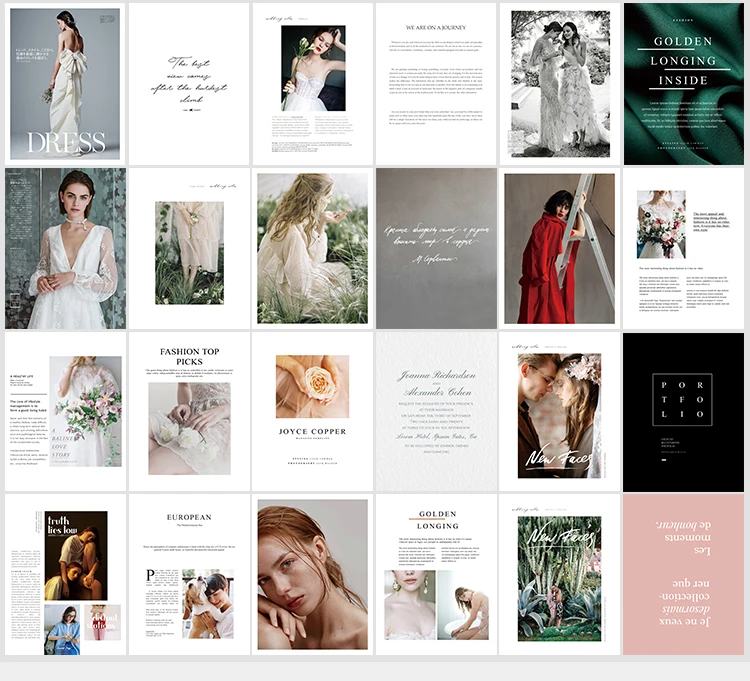Select the pink upside-down French text page
Viewport: 750px width, 681px height.
[684, 574]
